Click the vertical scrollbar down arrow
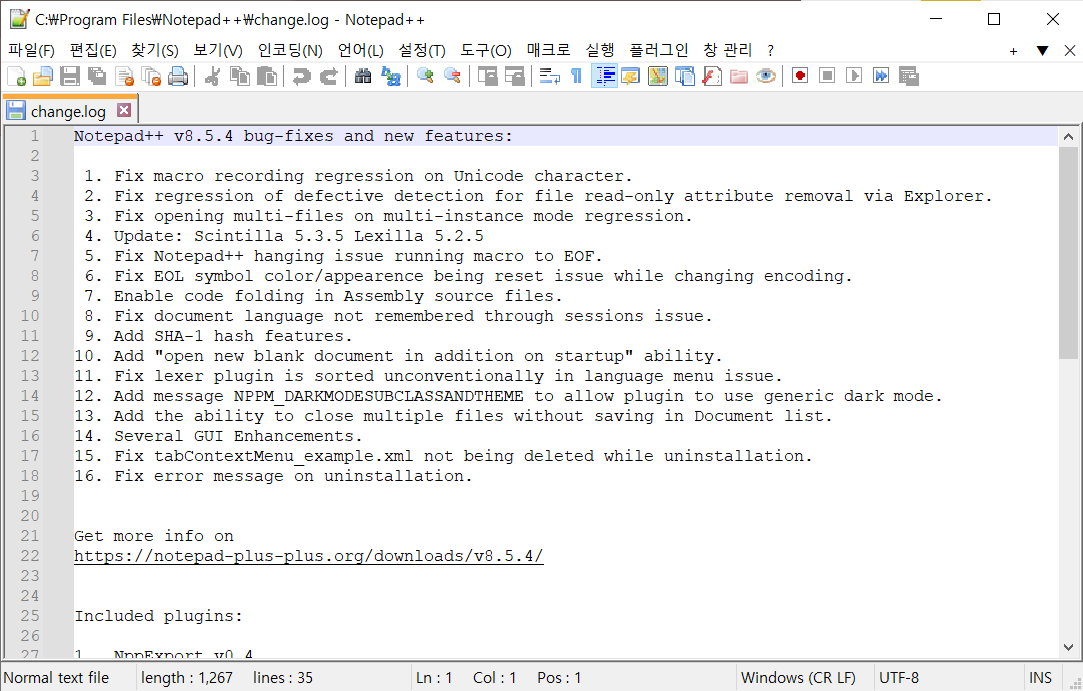This screenshot has height=691, width=1083. (1068, 647)
